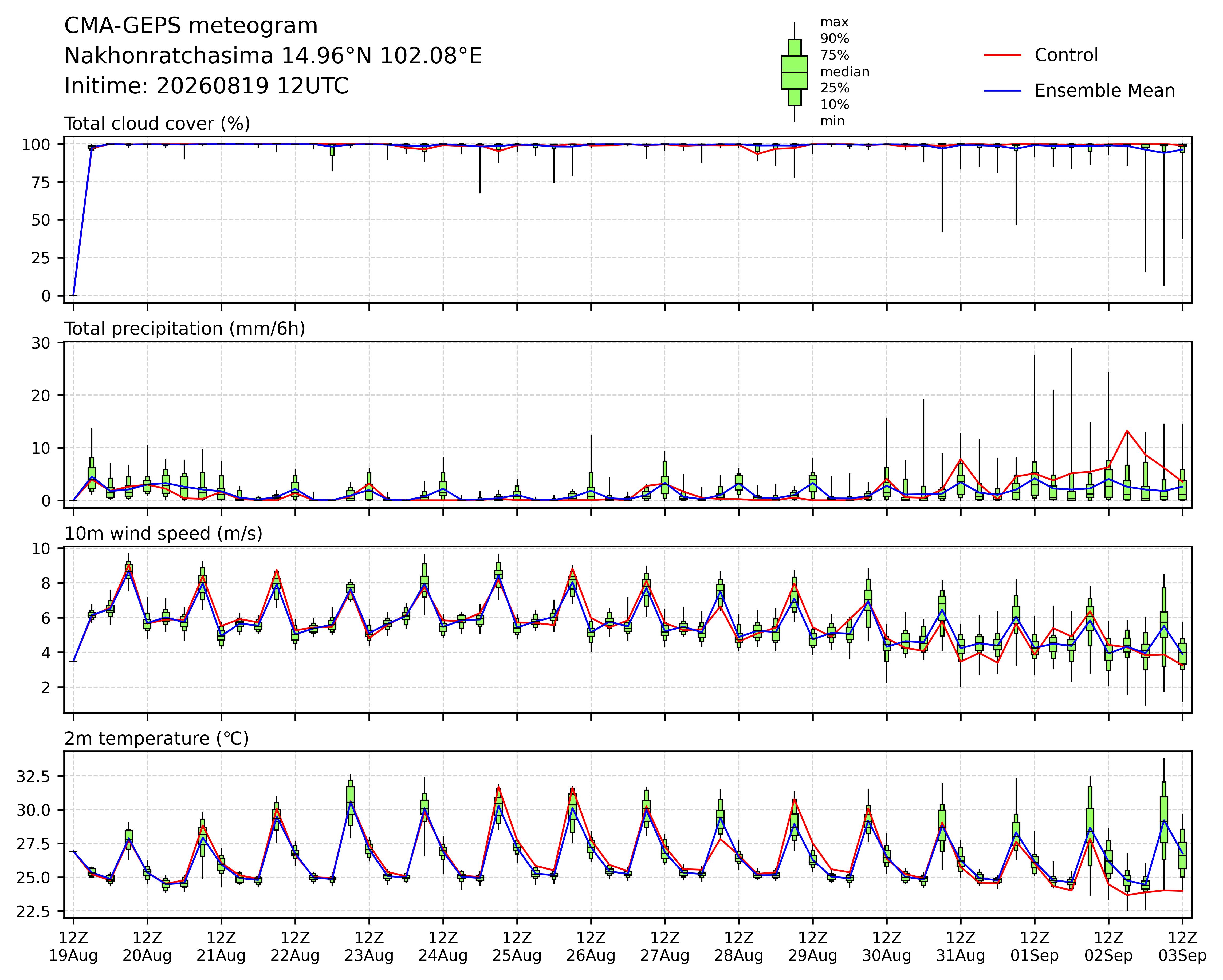Click the 'max' legend label
Viewport: 1223px width, 980px height.
835,23
